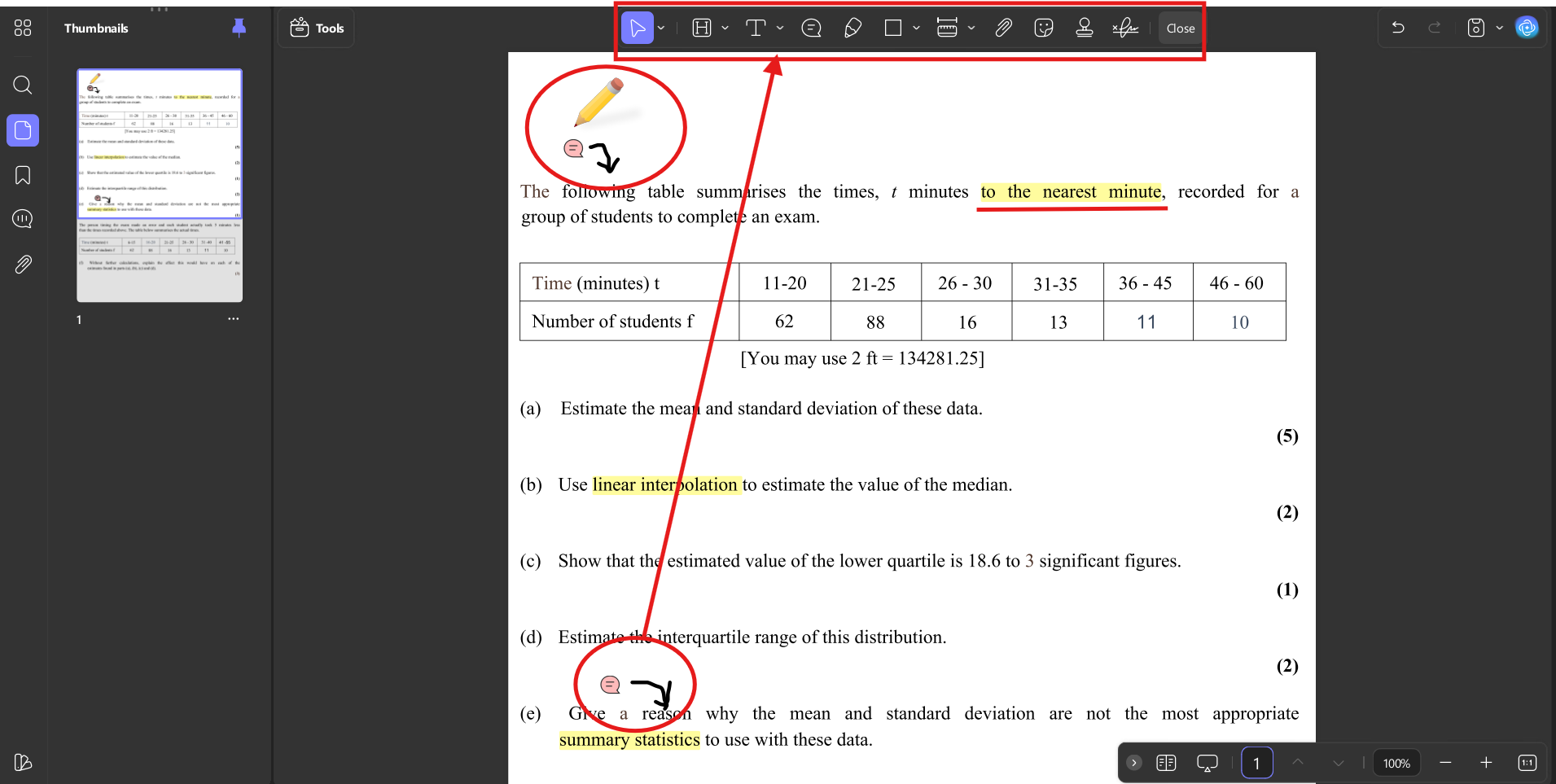The height and width of the screenshot is (784, 1556).
Task: Select the highlighter pen tool
Action: [x=852, y=27]
